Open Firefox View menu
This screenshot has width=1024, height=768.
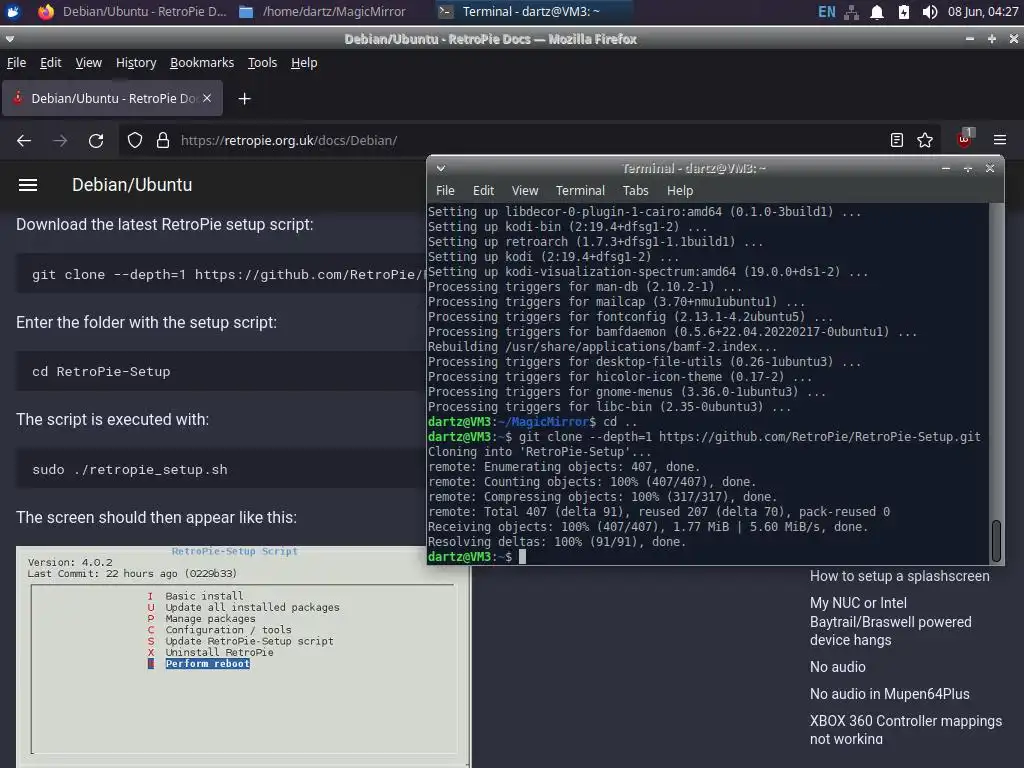(89, 63)
